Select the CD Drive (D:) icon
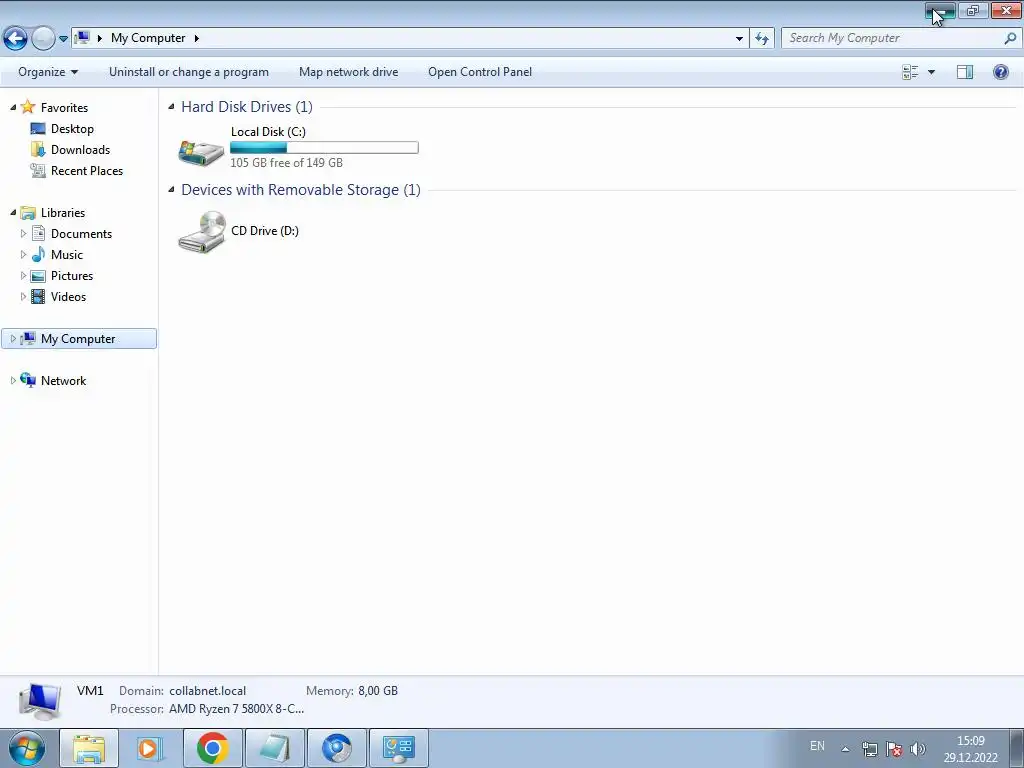Screen dimensions: 1024x768 pyautogui.click(x=202, y=232)
